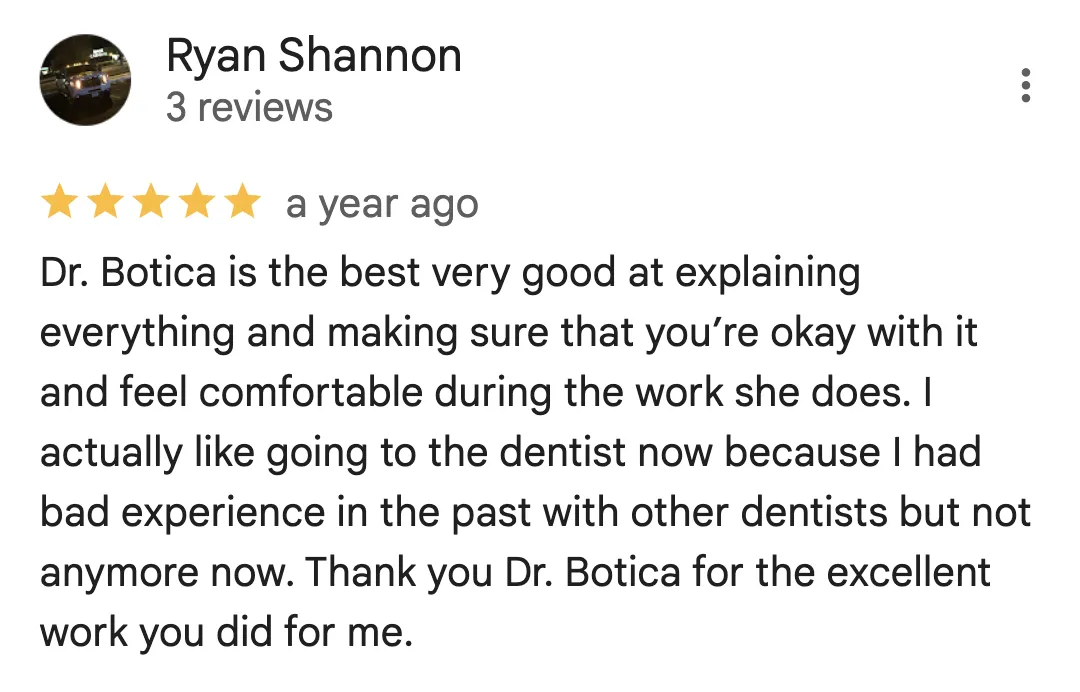Select the third gold star
This screenshot has height=692, width=1080.
pyautogui.click(x=152, y=202)
